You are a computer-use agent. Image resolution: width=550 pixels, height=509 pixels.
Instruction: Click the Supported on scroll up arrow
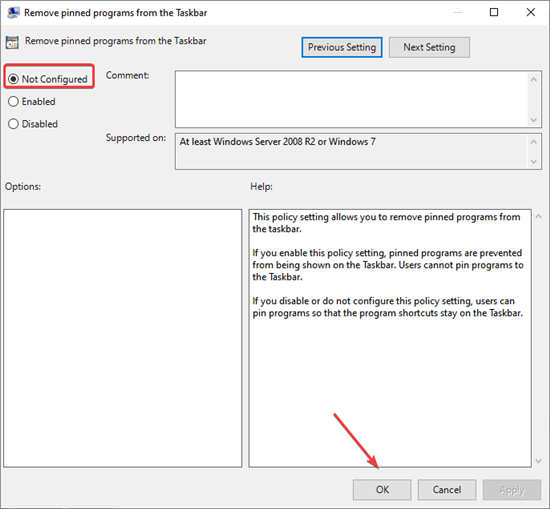click(534, 142)
